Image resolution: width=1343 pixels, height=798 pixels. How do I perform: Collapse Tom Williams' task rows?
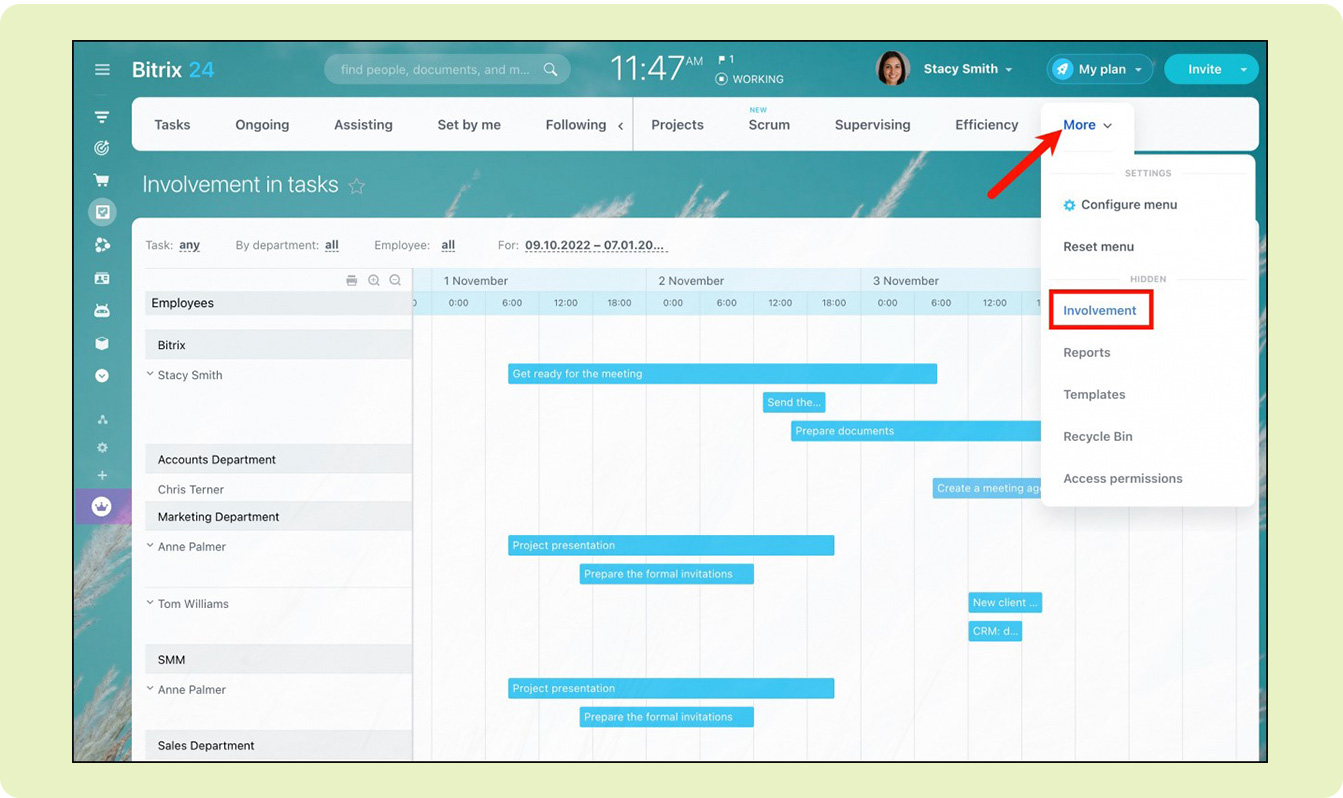(x=150, y=603)
